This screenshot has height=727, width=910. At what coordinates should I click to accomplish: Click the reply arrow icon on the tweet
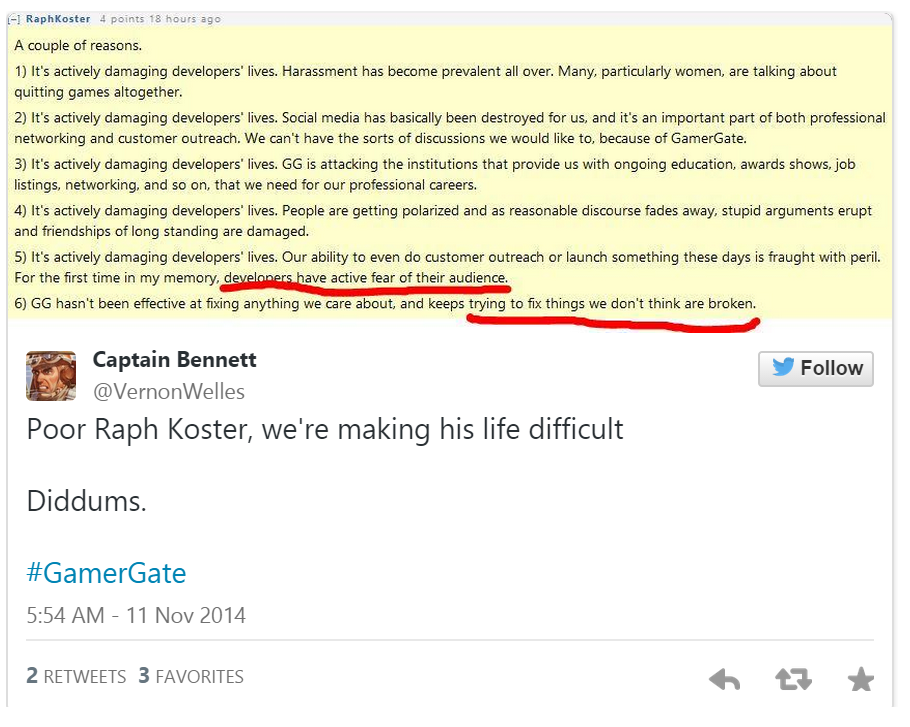pyautogui.click(x=724, y=680)
